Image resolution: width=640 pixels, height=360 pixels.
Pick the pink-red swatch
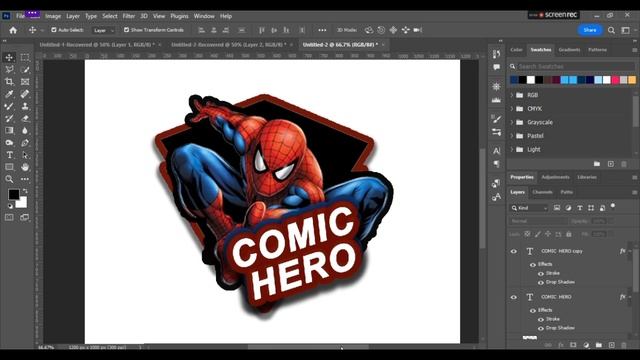click(x=615, y=80)
